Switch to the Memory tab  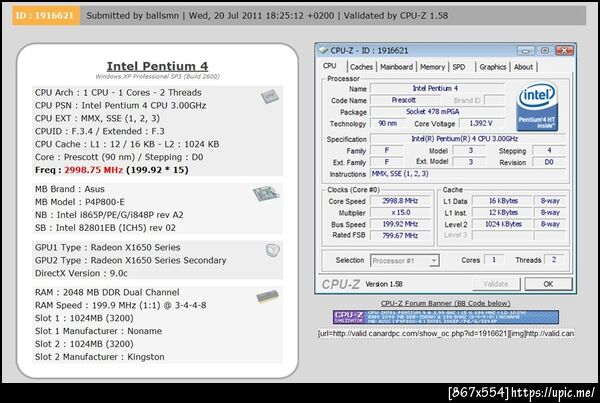click(x=432, y=67)
